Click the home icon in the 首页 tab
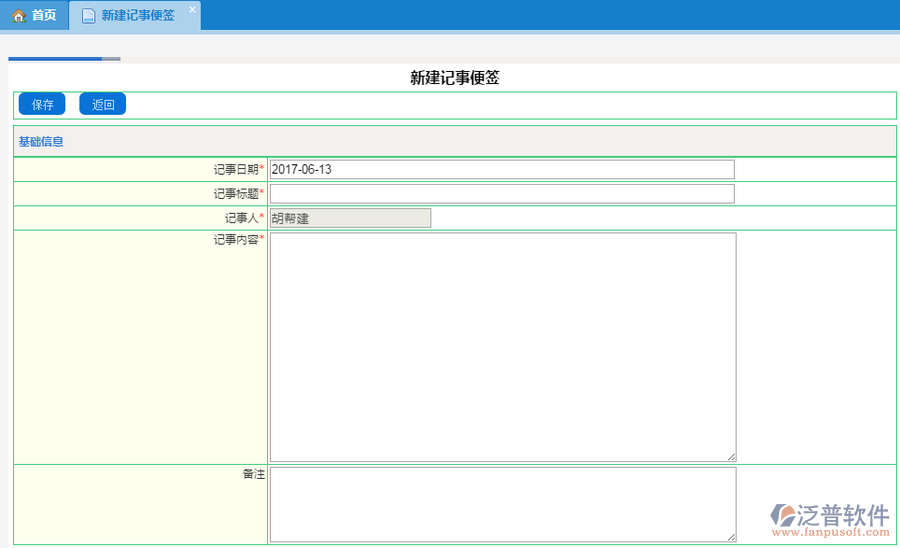Image resolution: width=900 pixels, height=548 pixels. pos(18,16)
